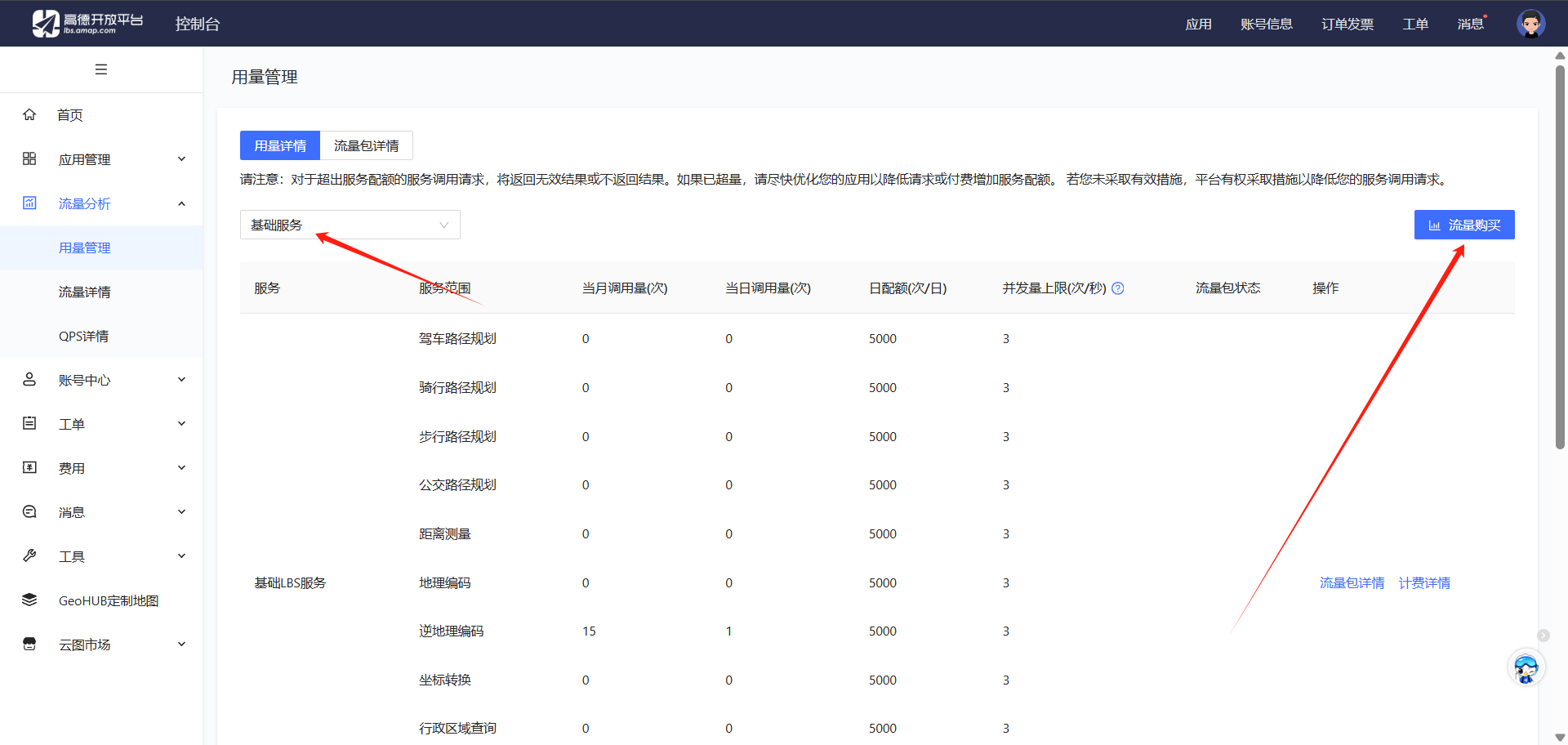Click the 高德开放平台 logo

coord(87,24)
